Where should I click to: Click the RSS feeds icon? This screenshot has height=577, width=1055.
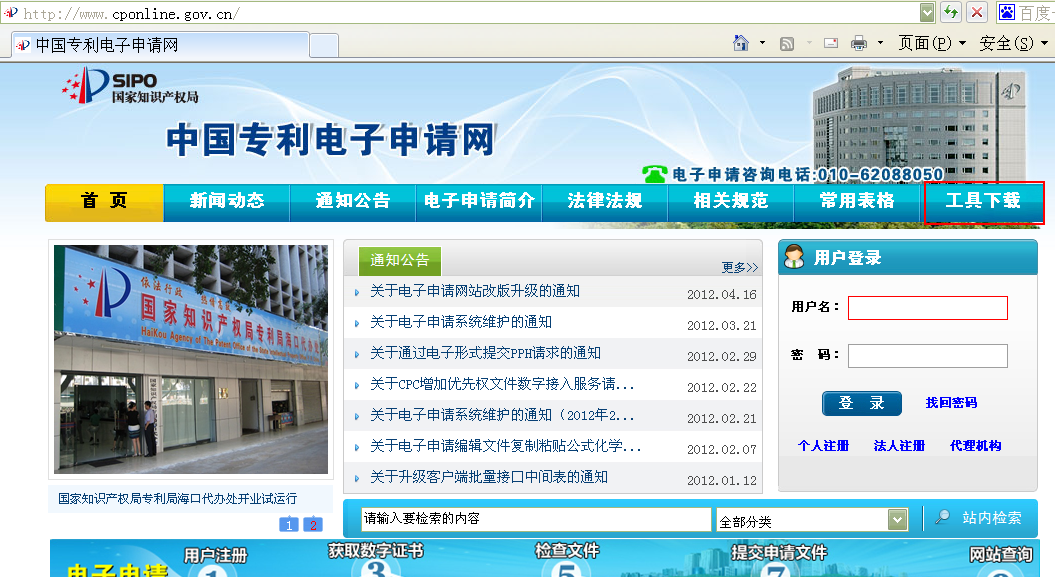point(787,43)
